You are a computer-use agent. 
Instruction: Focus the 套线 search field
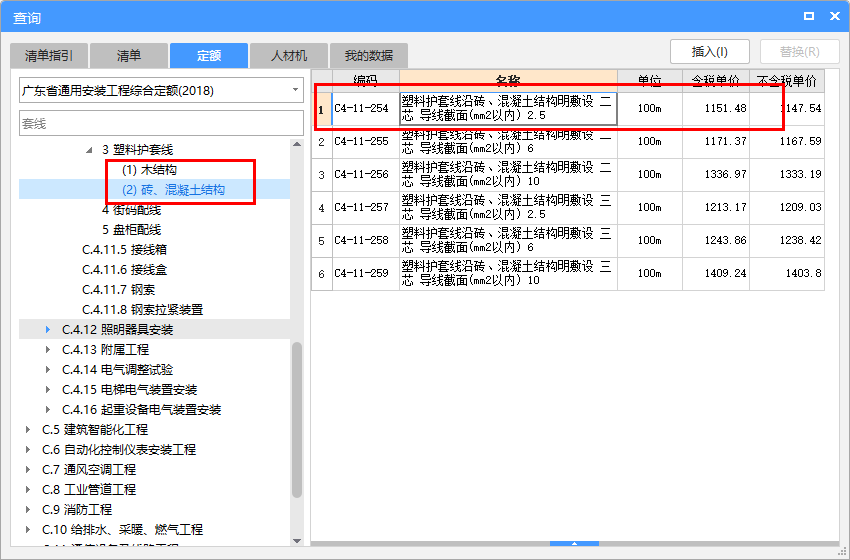162,124
